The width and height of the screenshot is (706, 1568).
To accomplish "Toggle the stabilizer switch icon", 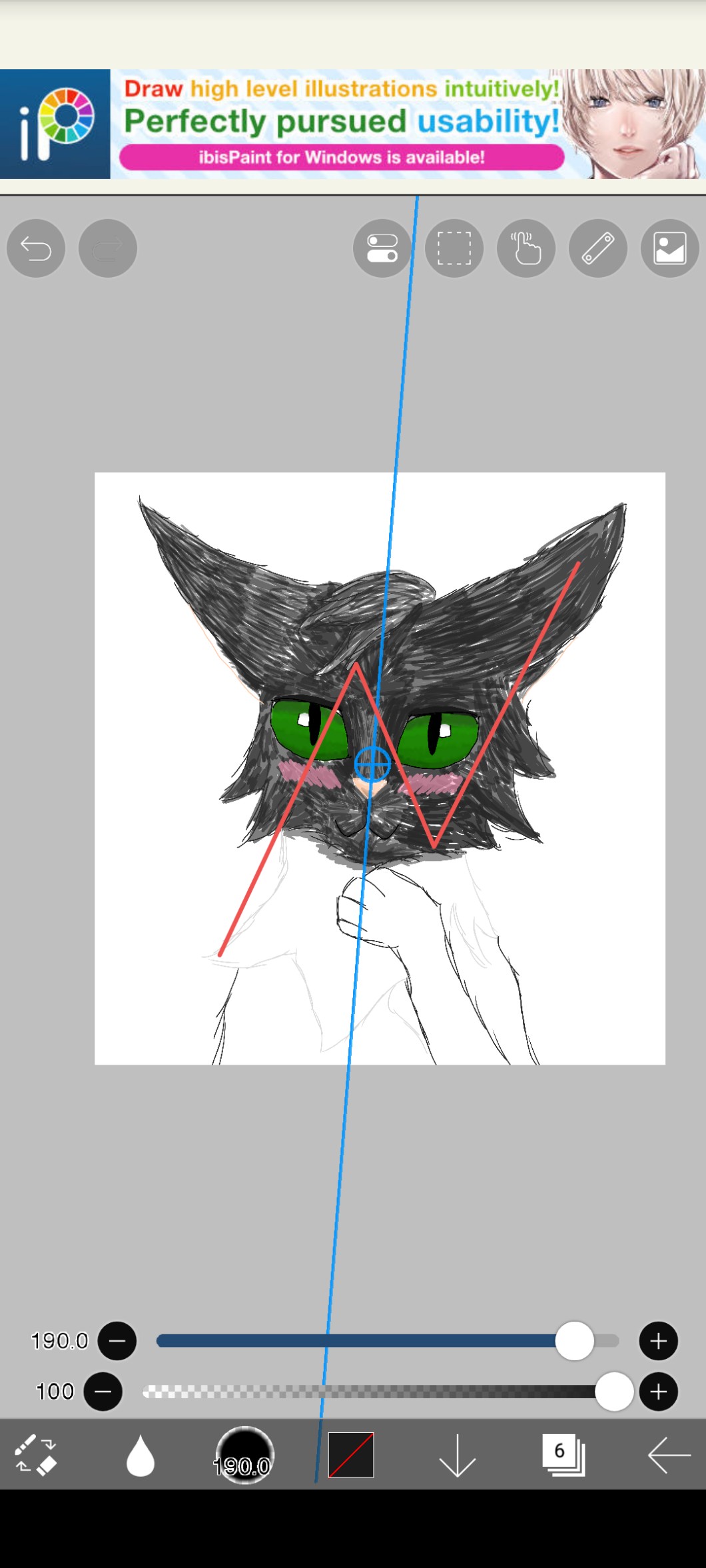I will tap(382, 248).
